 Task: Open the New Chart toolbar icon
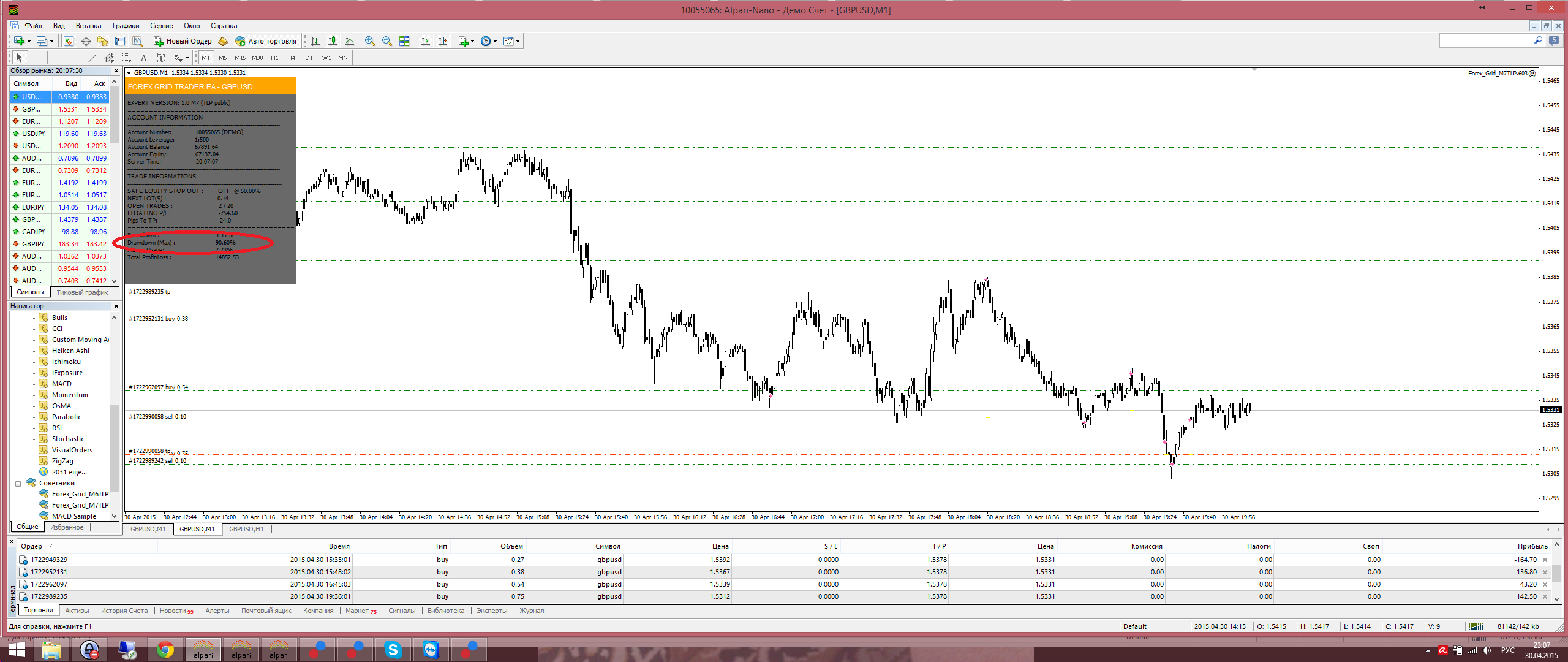coord(19,41)
